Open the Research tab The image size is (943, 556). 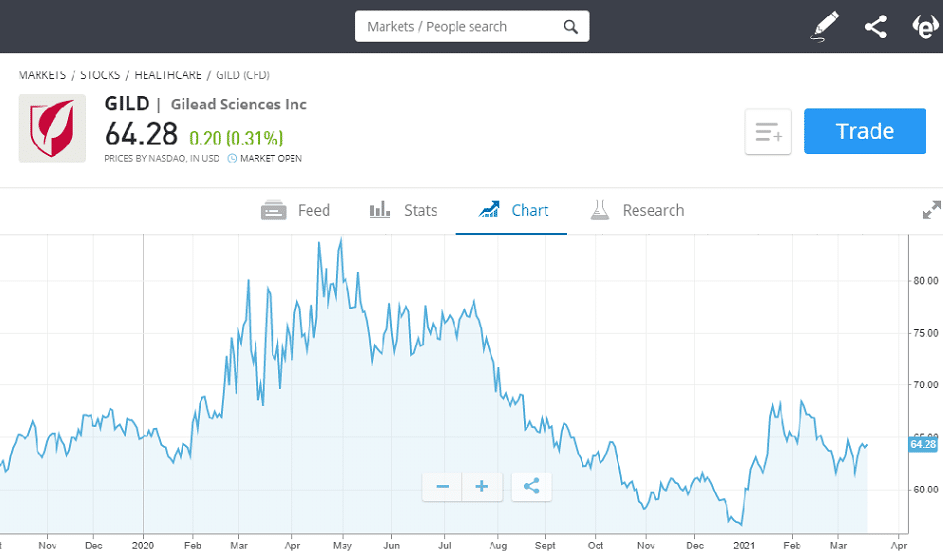[637, 210]
